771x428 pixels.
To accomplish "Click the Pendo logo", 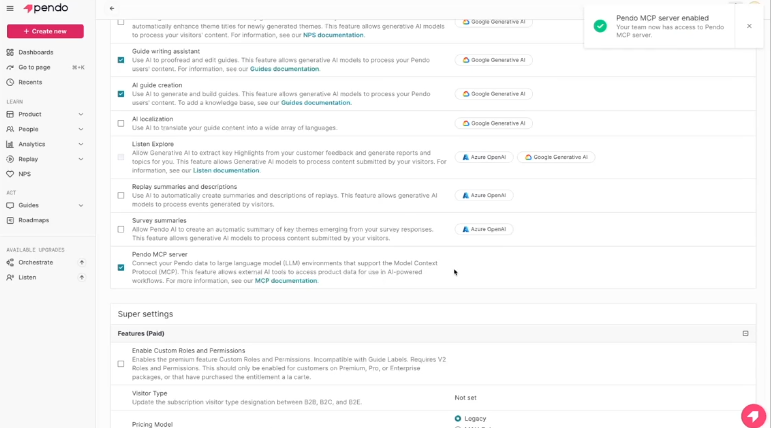I will click(46, 8).
